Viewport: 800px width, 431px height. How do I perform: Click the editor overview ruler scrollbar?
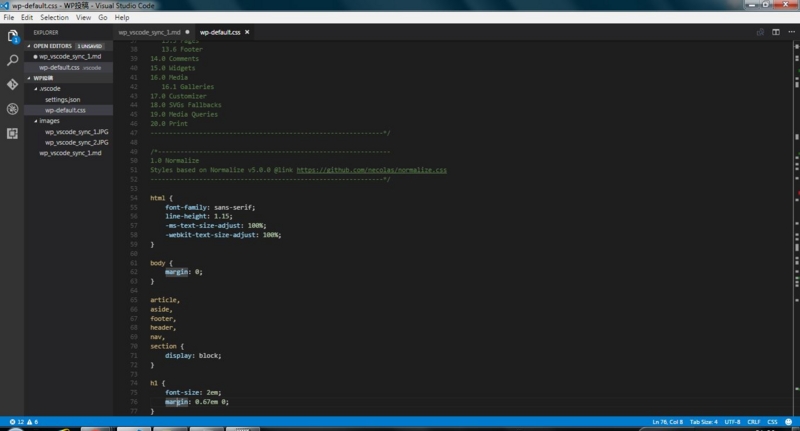tap(796, 229)
